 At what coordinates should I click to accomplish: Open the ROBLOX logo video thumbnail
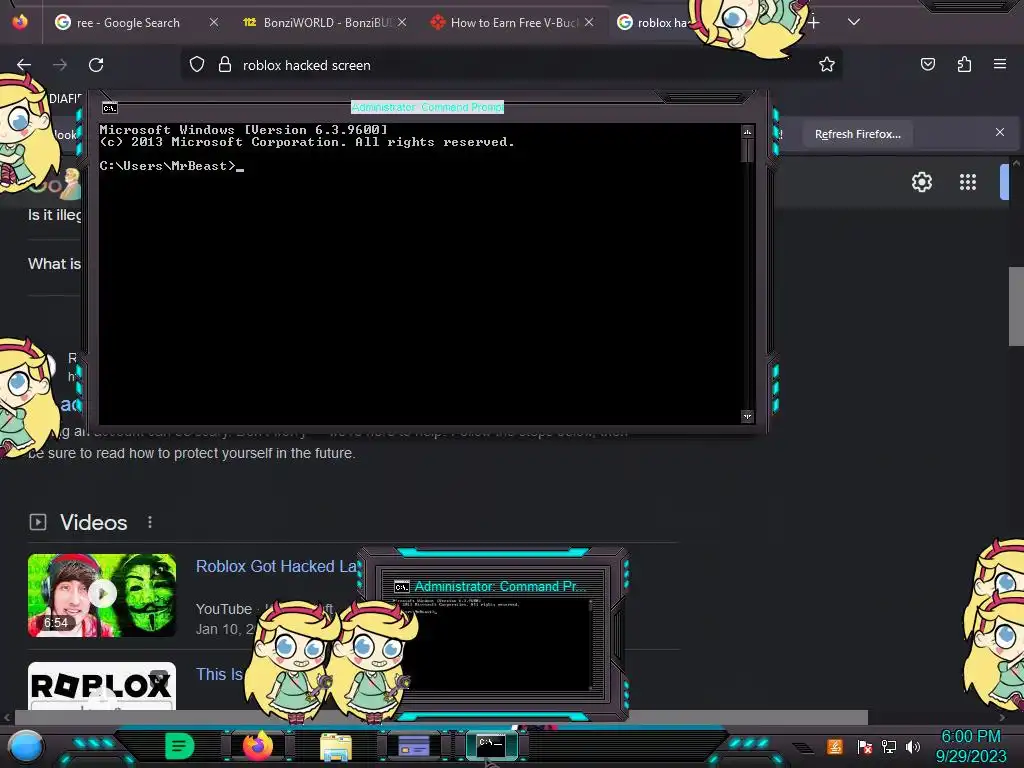click(x=102, y=686)
